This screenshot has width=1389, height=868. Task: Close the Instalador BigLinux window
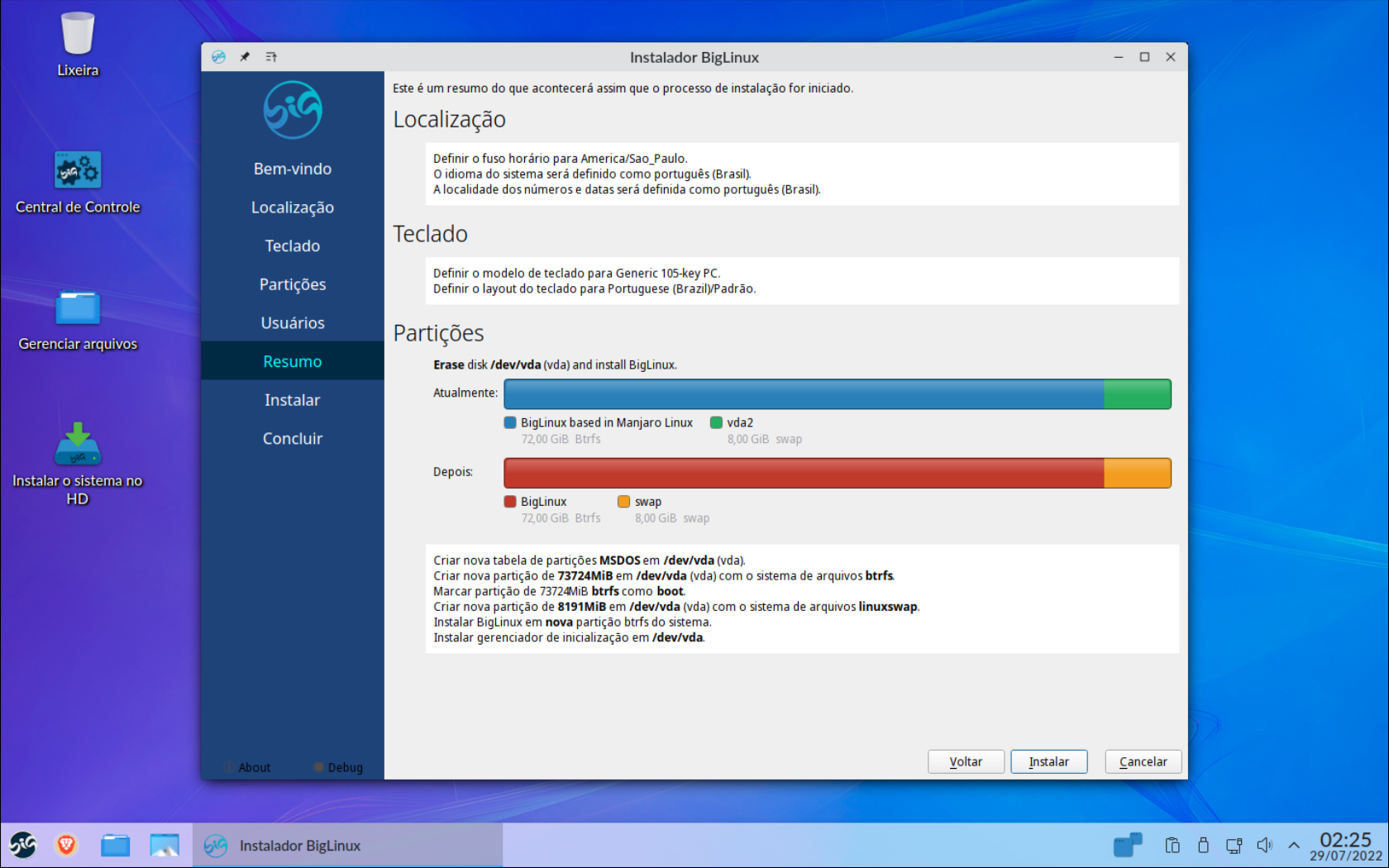(1171, 57)
